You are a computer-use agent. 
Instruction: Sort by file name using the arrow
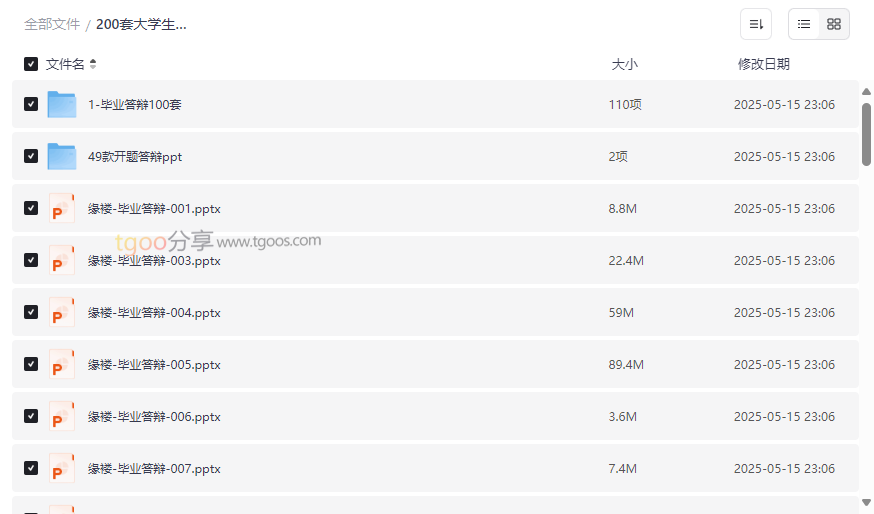[x=93, y=64]
